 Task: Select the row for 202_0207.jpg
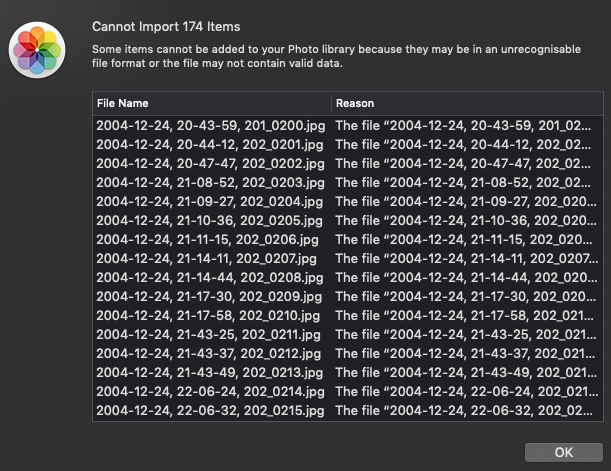(x=209, y=258)
